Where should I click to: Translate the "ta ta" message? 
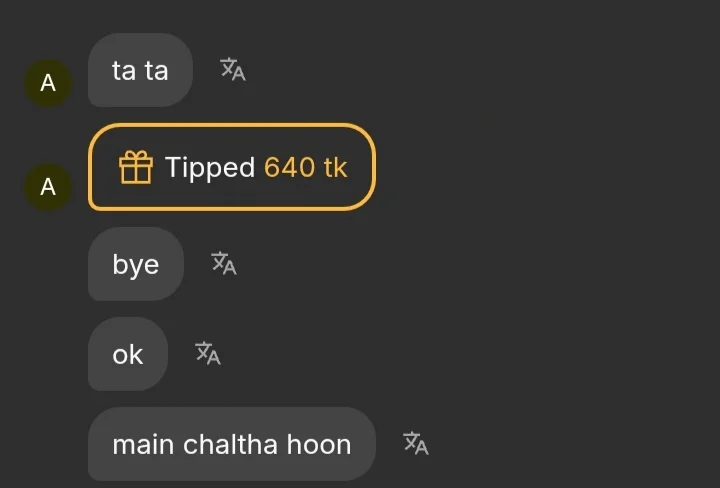click(233, 70)
